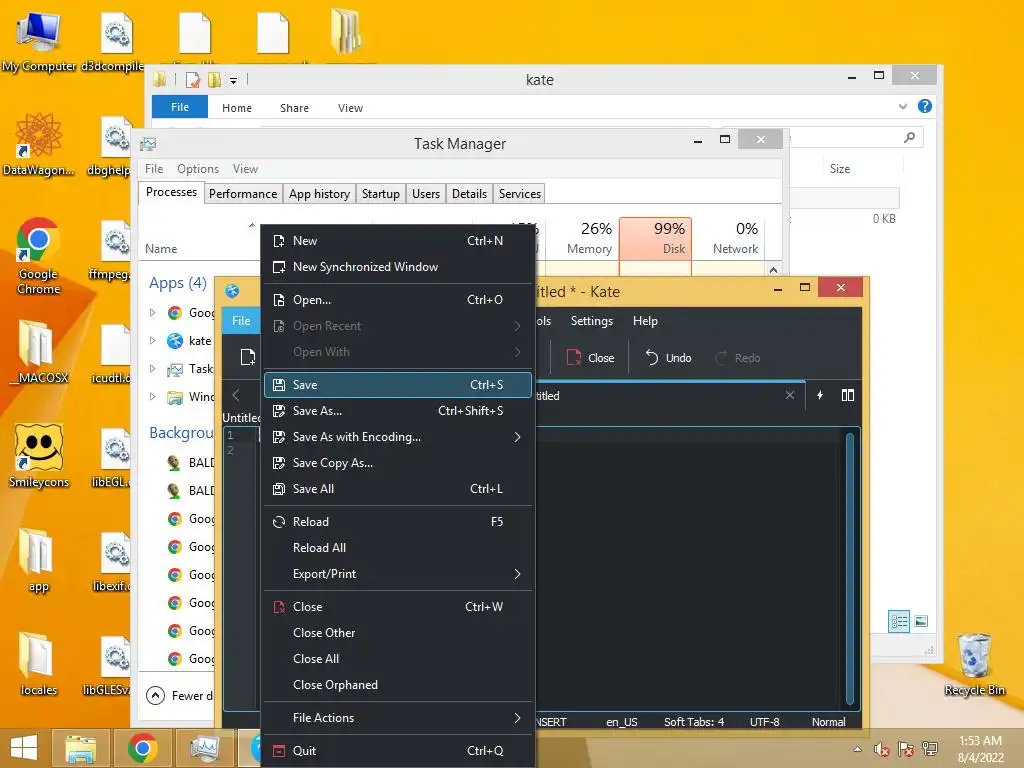Choose Close All from File menu
Image resolution: width=1024 pixels, height=768 pixels.
pos(398,659)
